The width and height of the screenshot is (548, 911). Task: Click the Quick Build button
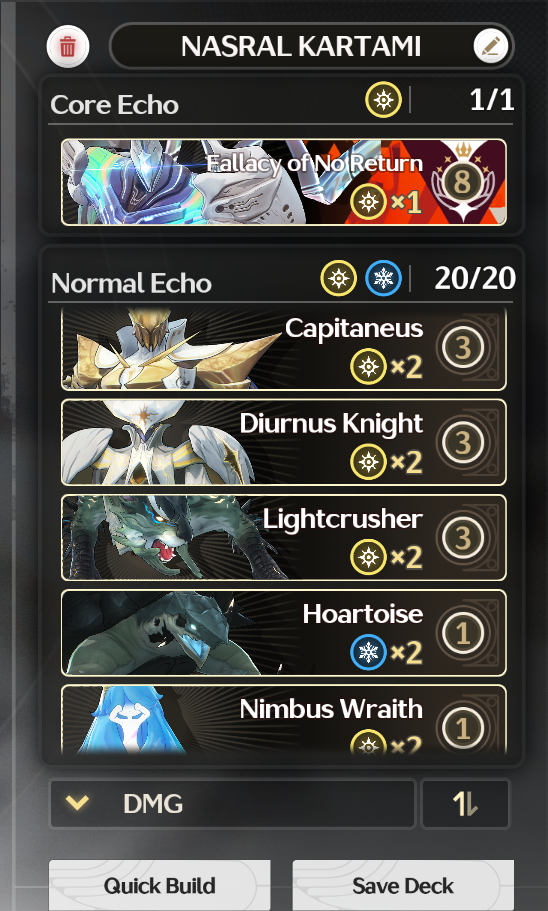coord(160,885)
